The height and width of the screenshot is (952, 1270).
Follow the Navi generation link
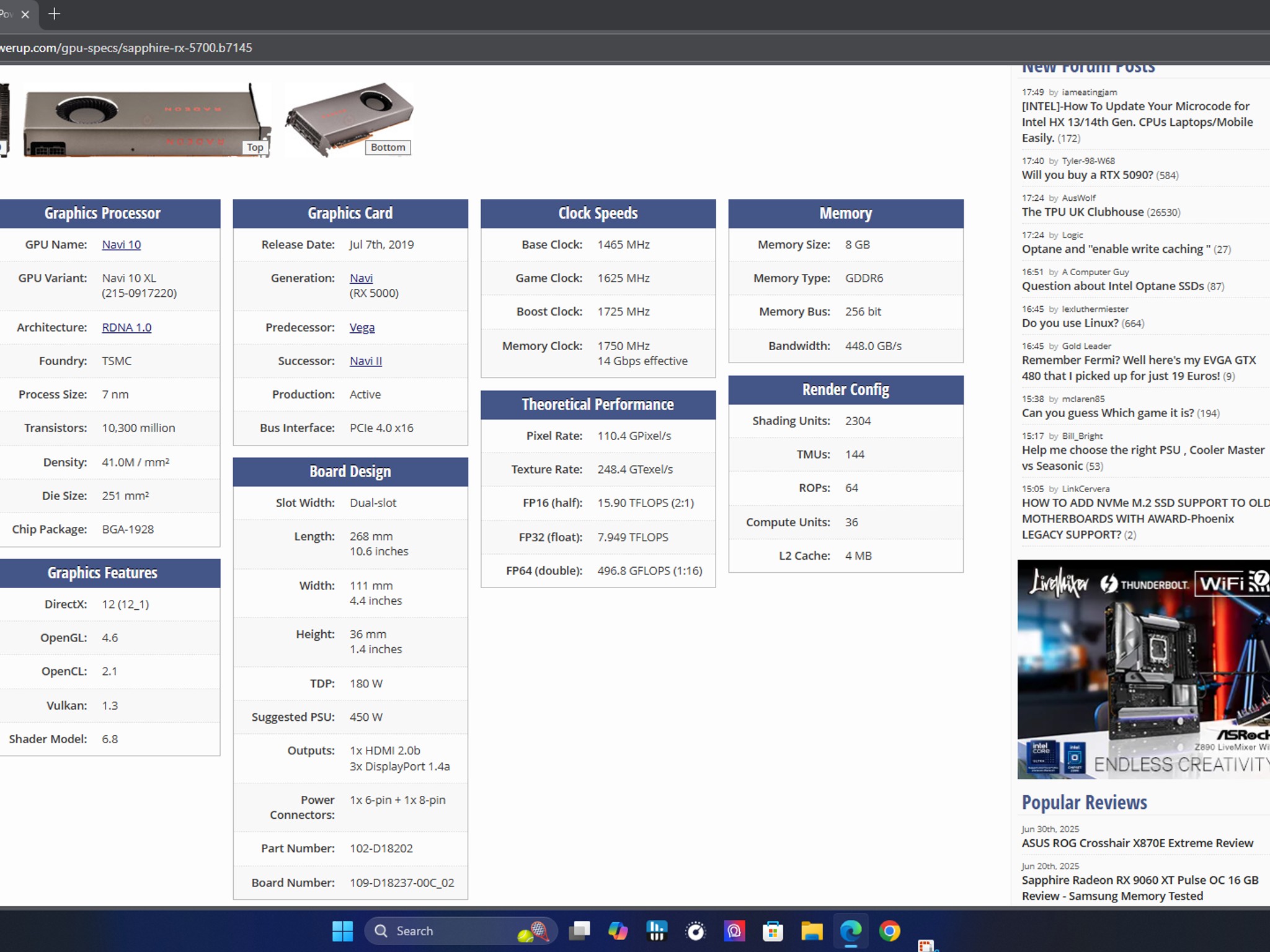tap(361, 278)
